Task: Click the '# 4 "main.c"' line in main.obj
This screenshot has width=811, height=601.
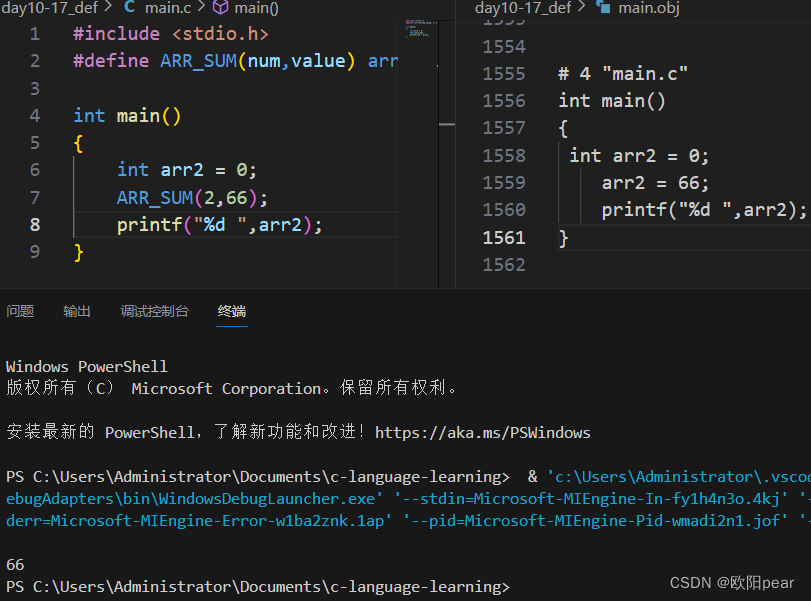Action: 623,73
